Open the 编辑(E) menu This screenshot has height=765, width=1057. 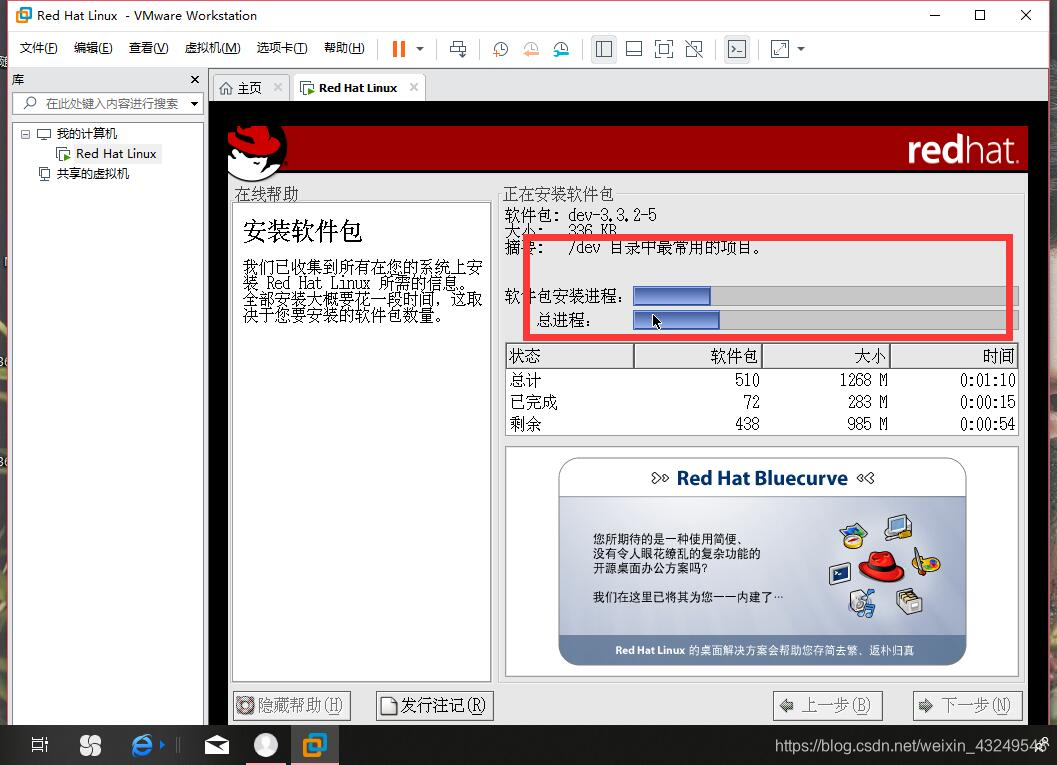[x=93, y=48]
